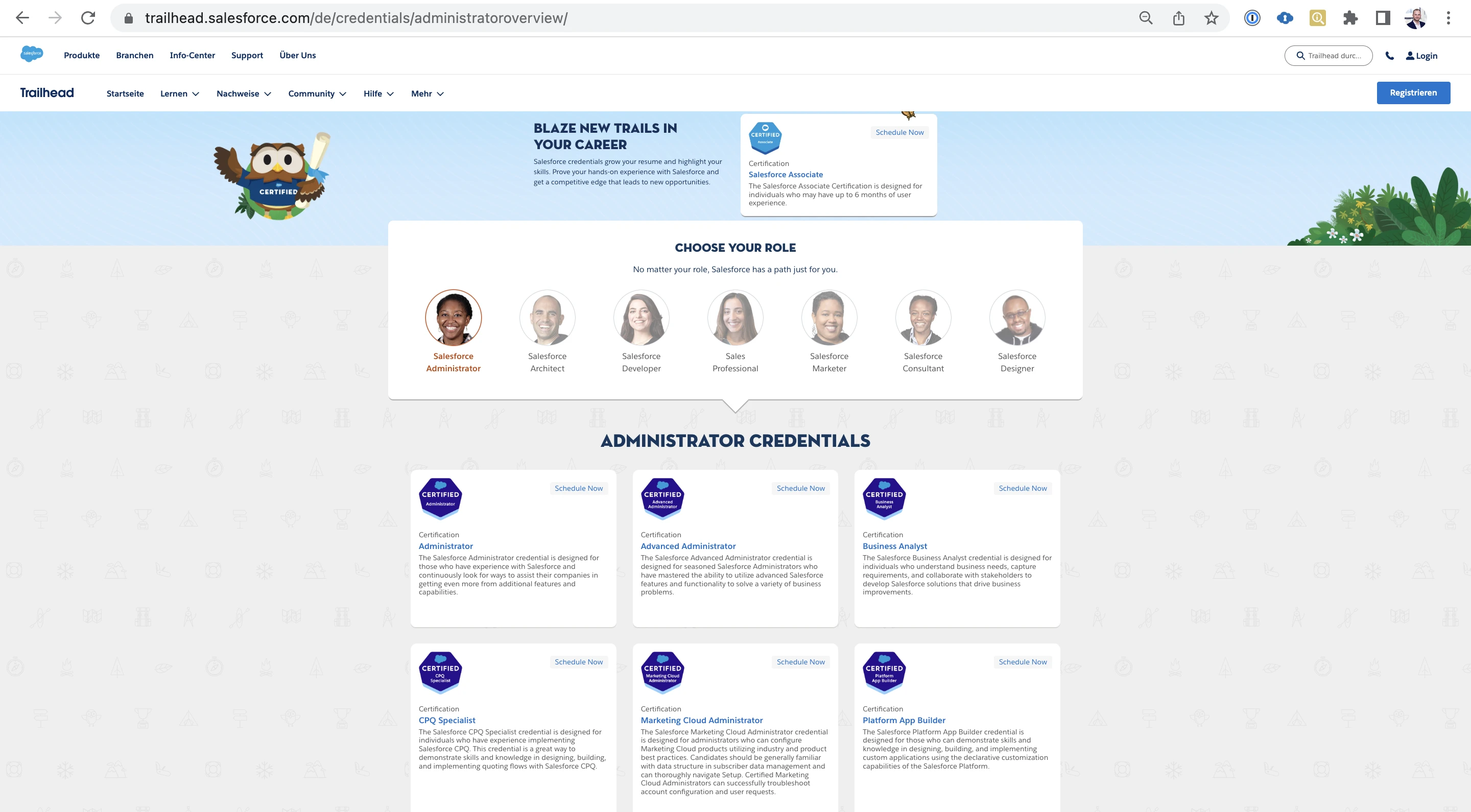This screenshot has width=1471, height=812.
Task: Go to Startseite
Action: (x=125, y=93)
